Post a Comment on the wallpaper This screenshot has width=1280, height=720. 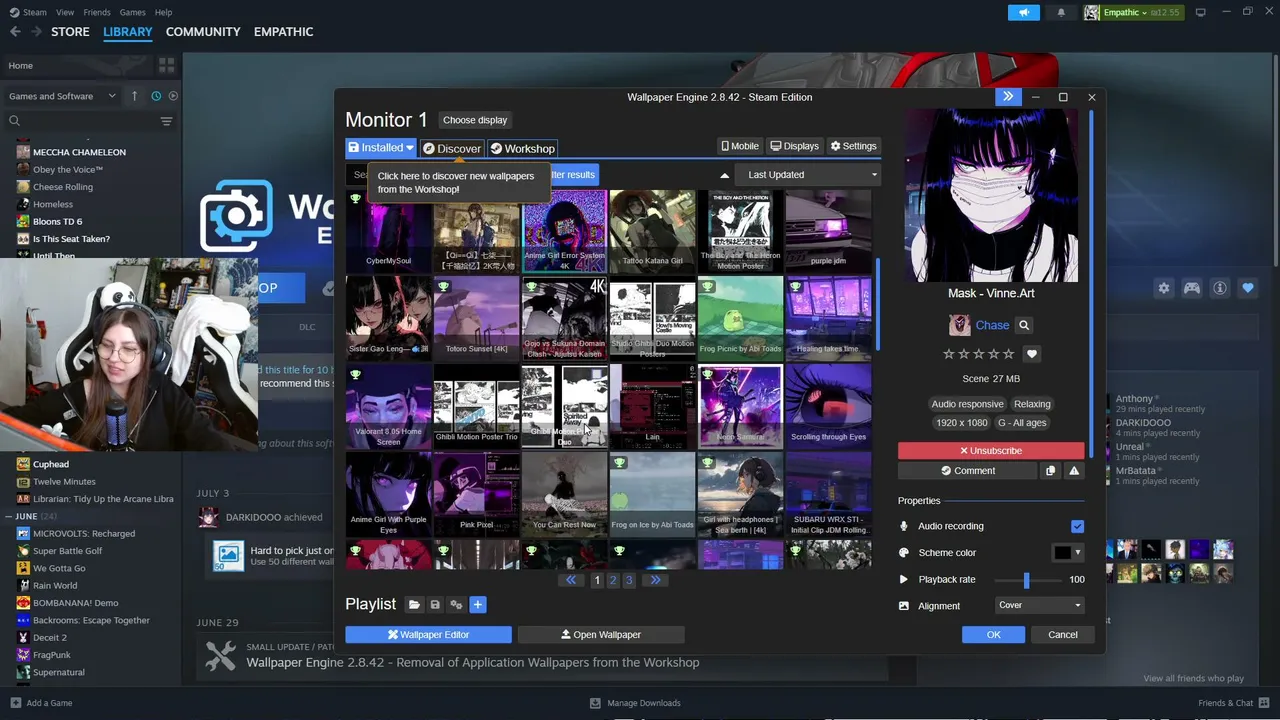click(x=968, y=471)
